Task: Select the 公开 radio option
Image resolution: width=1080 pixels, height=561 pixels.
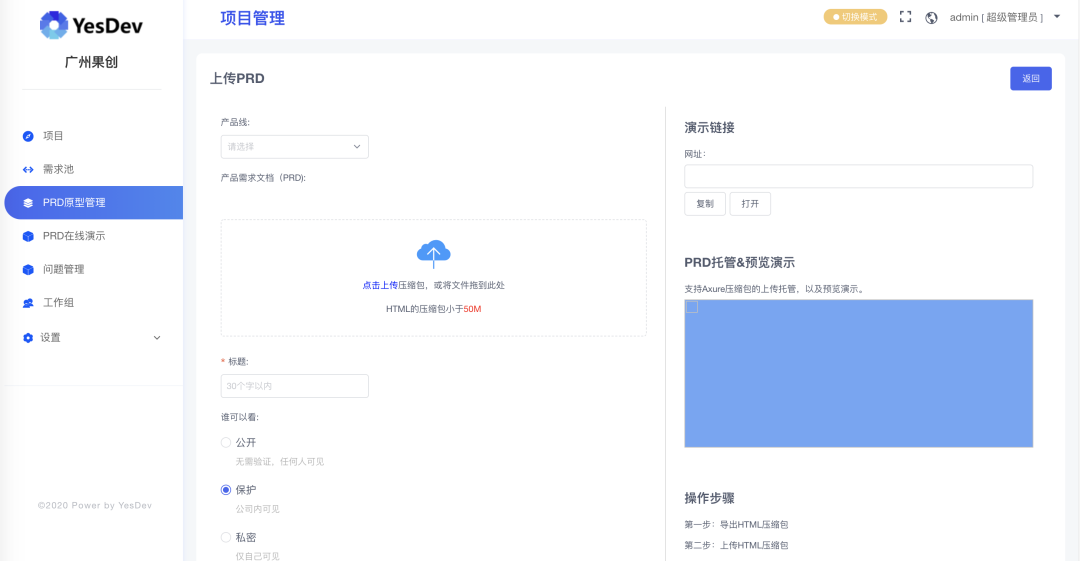Action: pyautogui.click(x=226, y=442)
